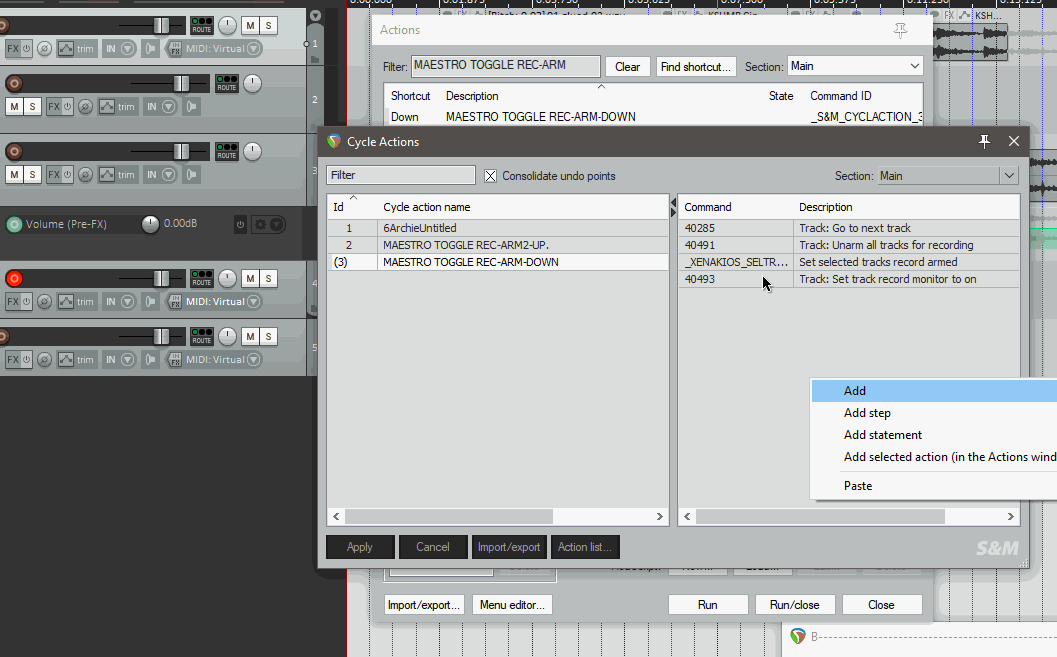Toggle Consolidate undo points checkbox
The image size is (1057, 657).
(491, 176)
